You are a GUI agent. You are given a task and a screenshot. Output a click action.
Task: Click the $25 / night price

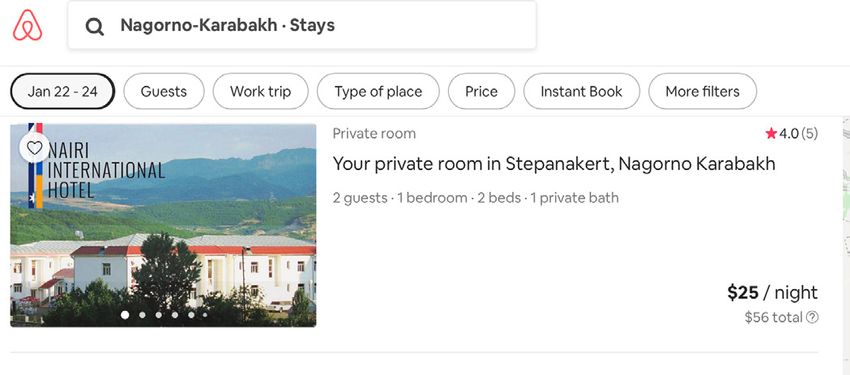(x=772, y=293)
